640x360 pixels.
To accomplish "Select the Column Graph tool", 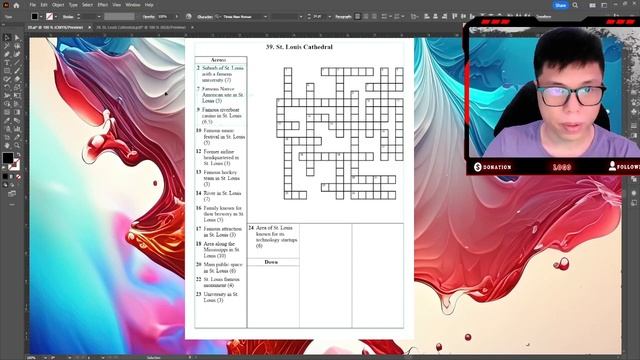I will point(17,129).
